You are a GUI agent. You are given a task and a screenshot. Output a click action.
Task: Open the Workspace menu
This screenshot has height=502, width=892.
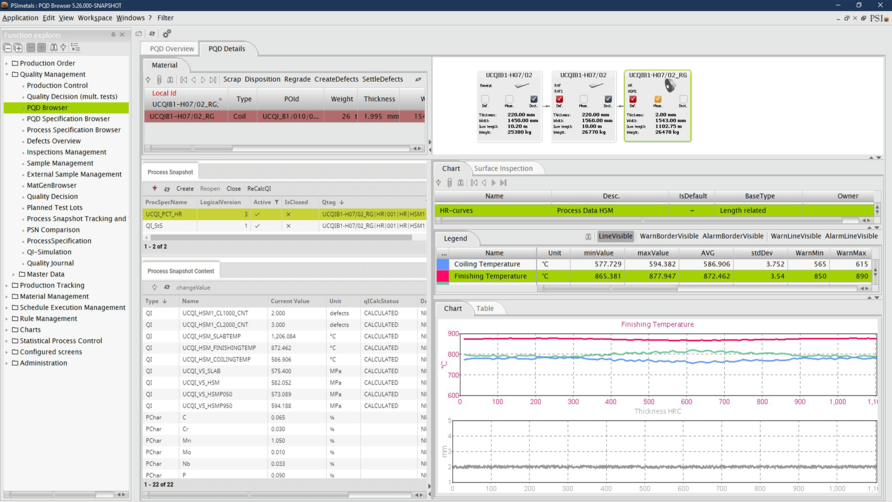tap(94, 18)
